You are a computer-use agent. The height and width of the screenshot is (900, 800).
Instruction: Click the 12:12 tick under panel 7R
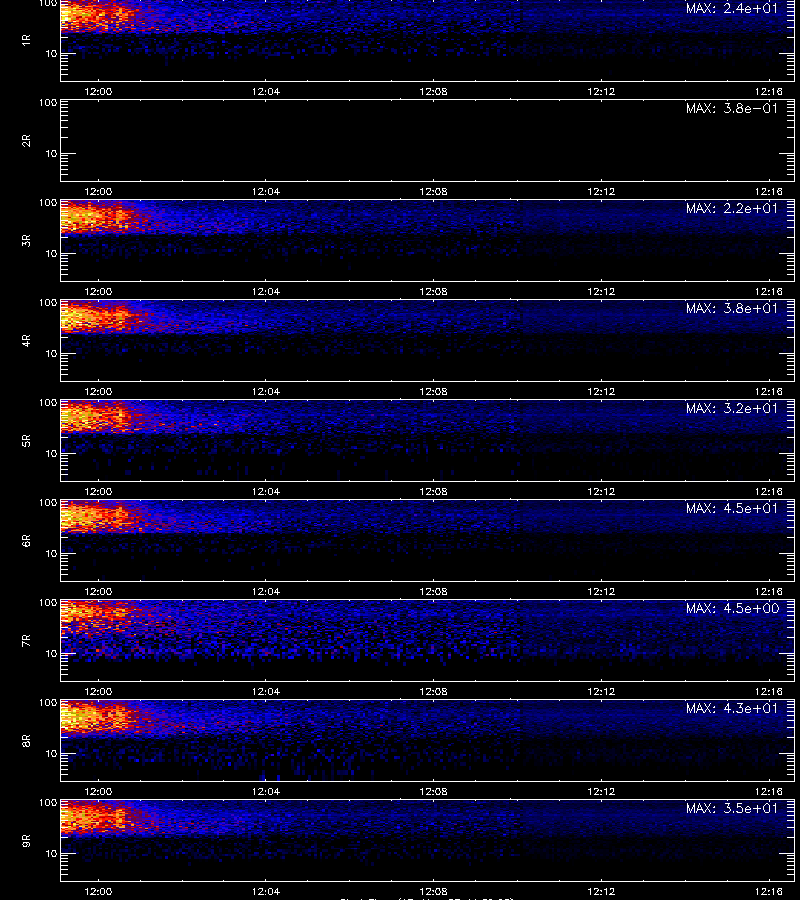[x=601, y=692]
